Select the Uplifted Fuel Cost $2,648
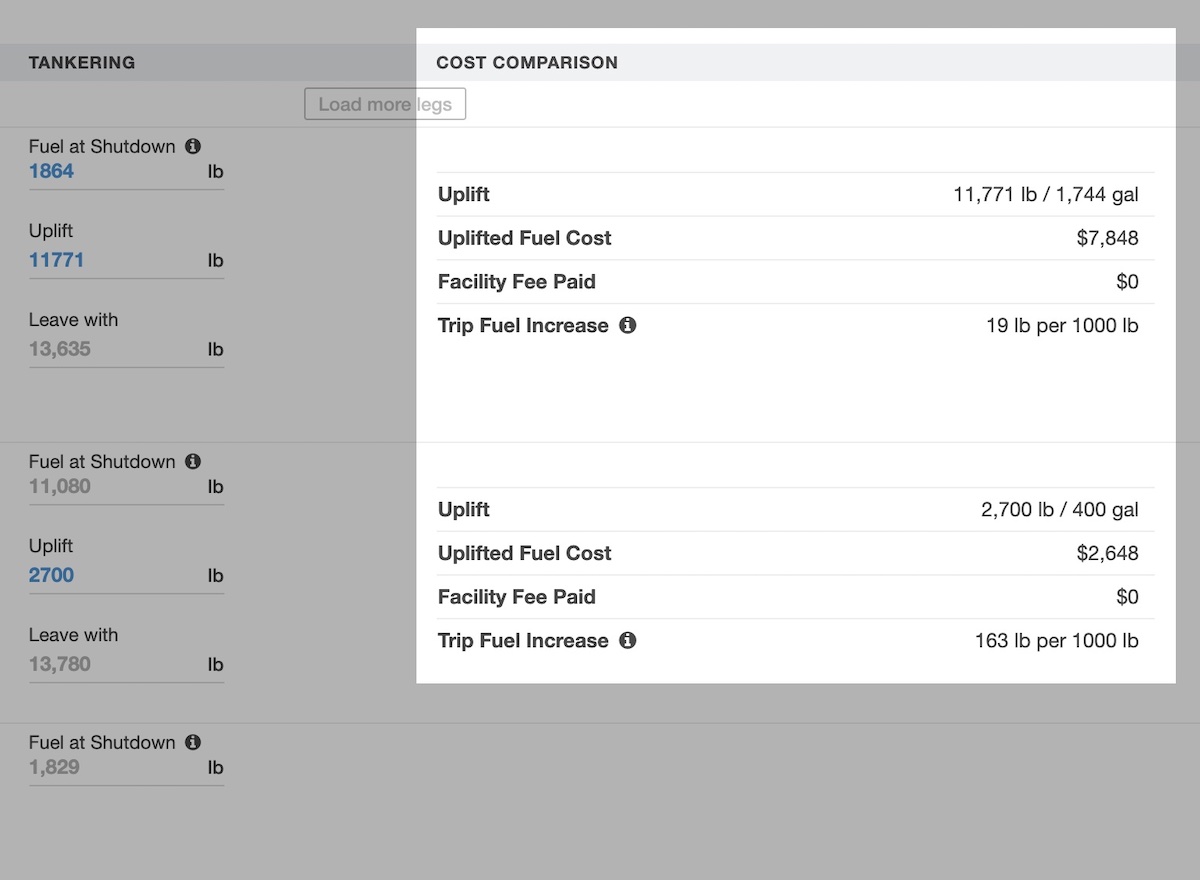The height and width of the screenshot is (880, 1200). pyautogui.click(x=1108, y=553)
